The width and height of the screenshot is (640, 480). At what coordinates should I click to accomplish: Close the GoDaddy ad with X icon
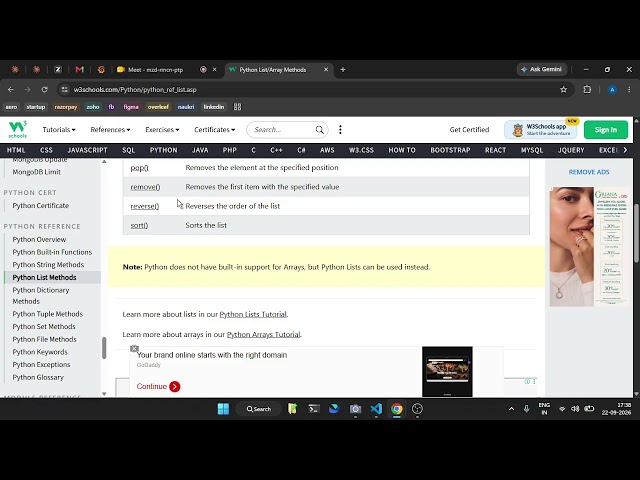point(134,349)
